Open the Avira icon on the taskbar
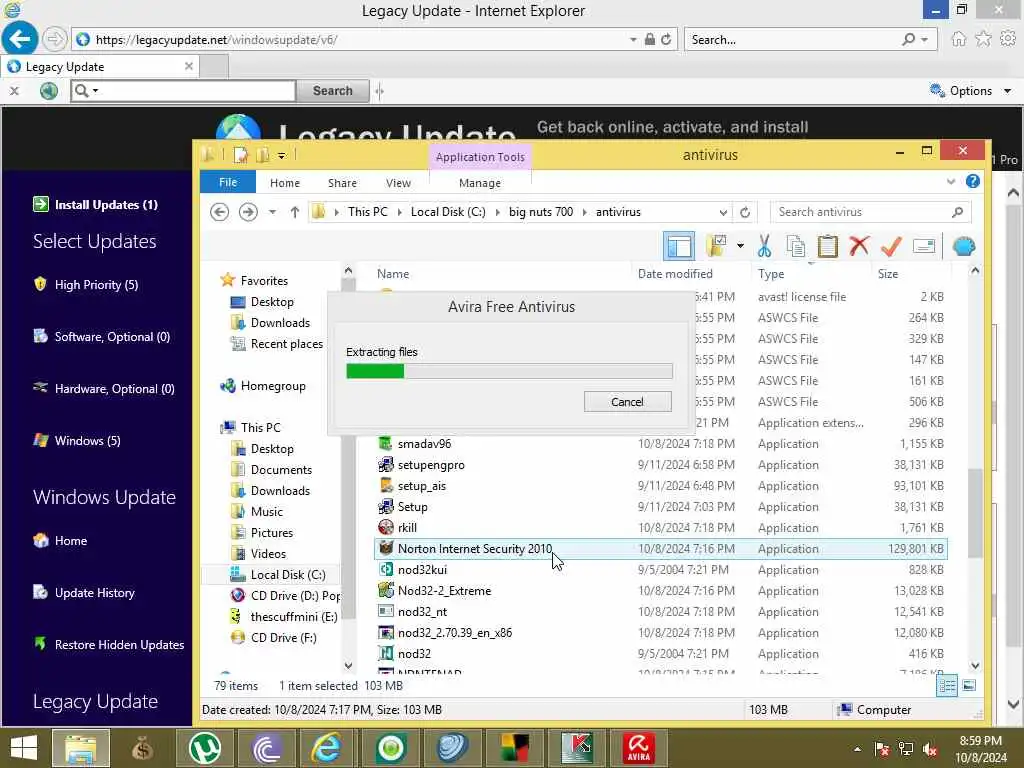 [638, 748]
